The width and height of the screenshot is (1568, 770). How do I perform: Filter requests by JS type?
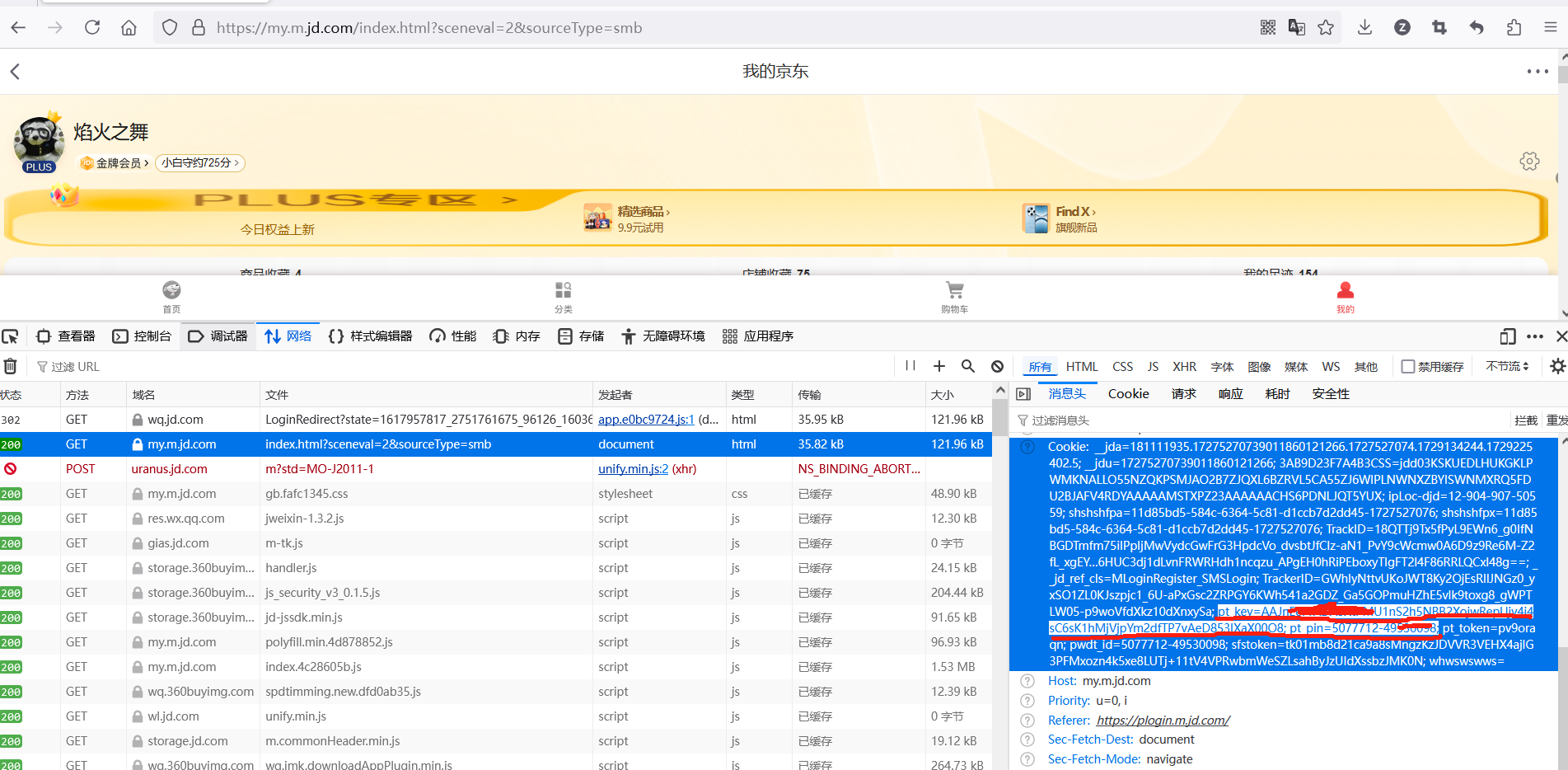[x=1153, y=367]
